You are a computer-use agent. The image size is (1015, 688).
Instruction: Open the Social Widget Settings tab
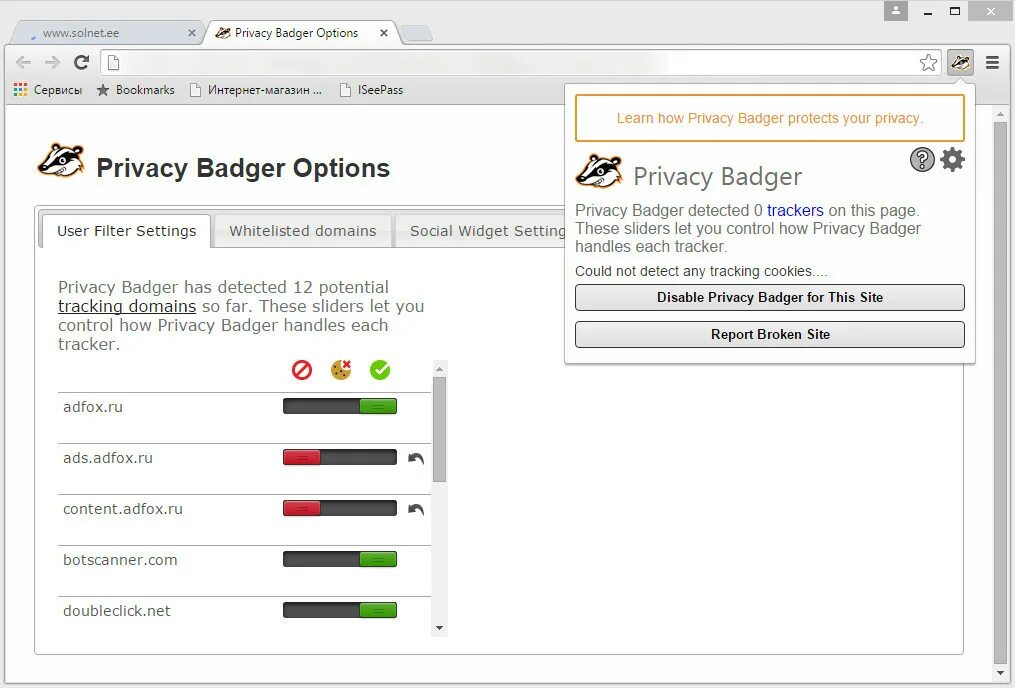tap(481, 231)
